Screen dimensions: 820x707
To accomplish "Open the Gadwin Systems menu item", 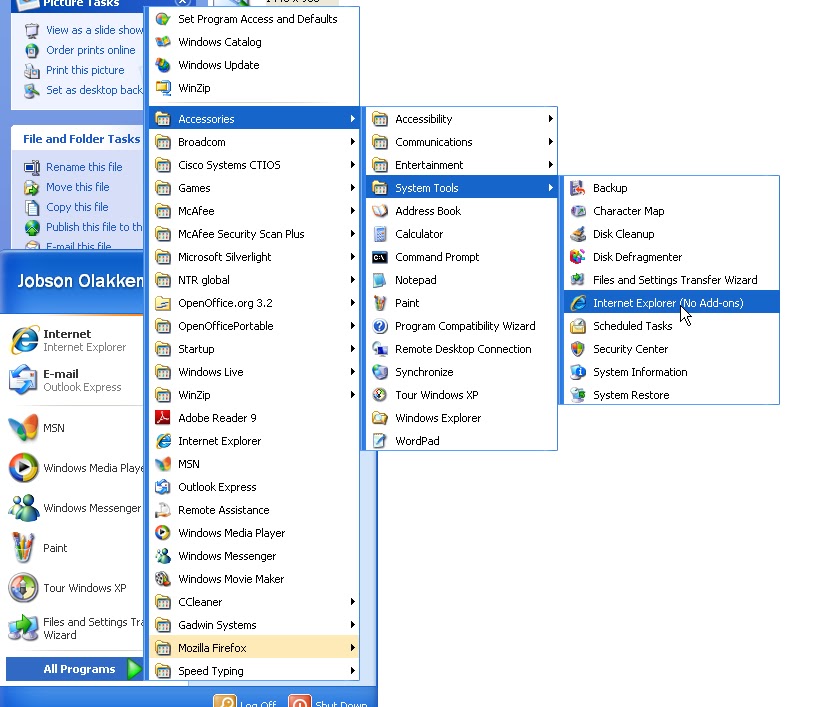I will tap(254, 625).
